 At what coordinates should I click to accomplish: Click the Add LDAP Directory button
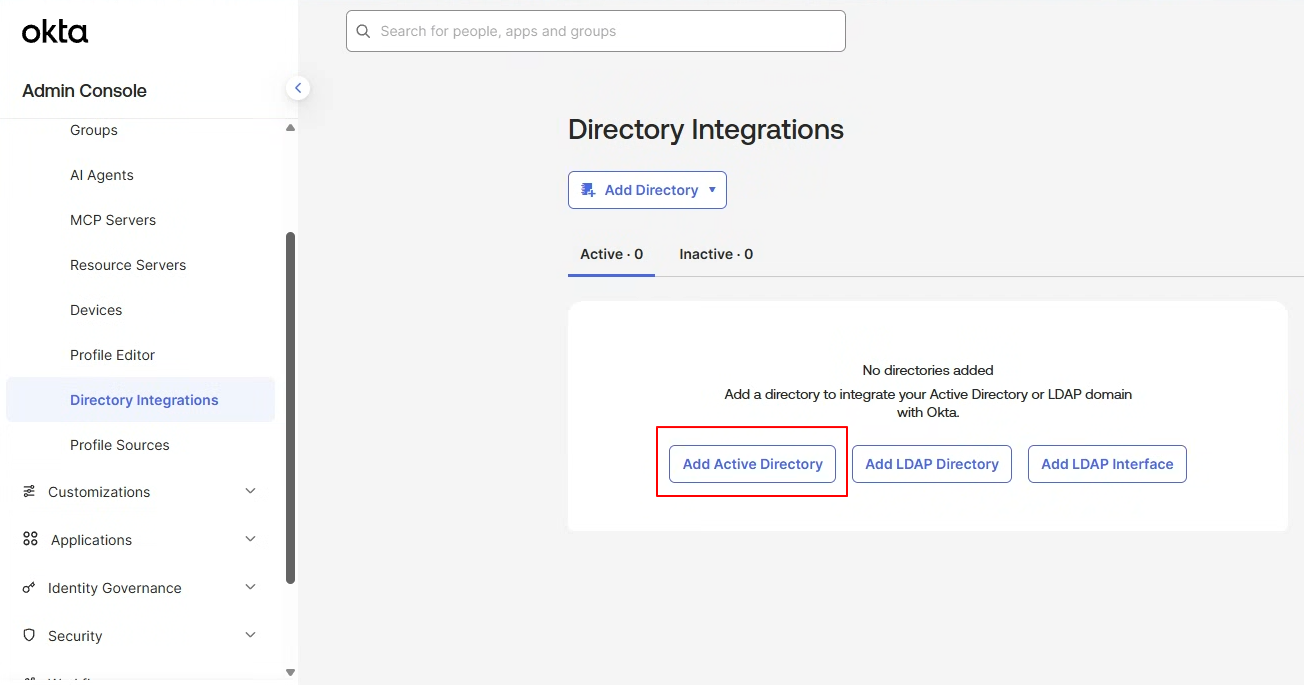932,464
